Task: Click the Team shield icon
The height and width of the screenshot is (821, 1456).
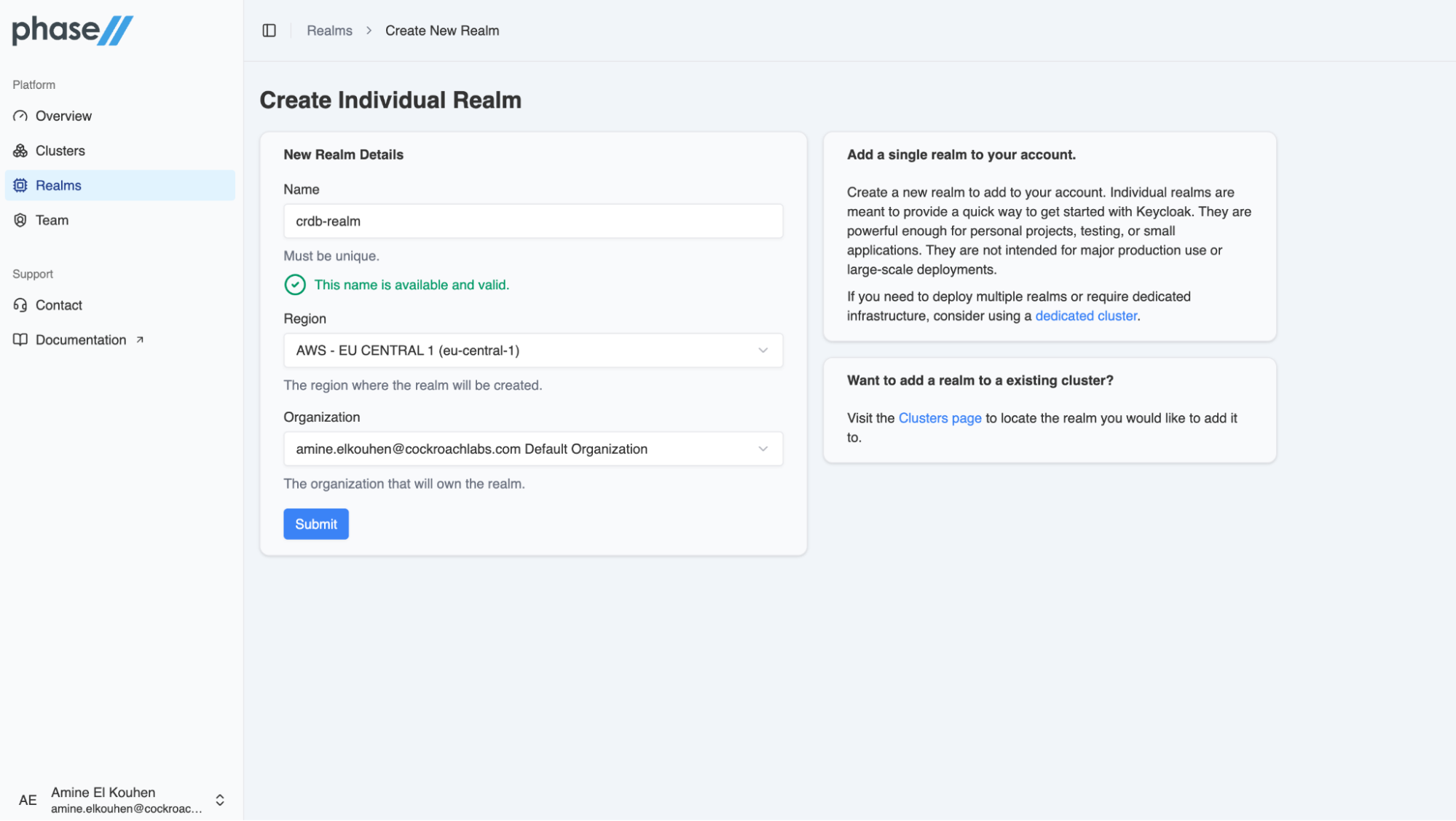Action: coord(20,220)
